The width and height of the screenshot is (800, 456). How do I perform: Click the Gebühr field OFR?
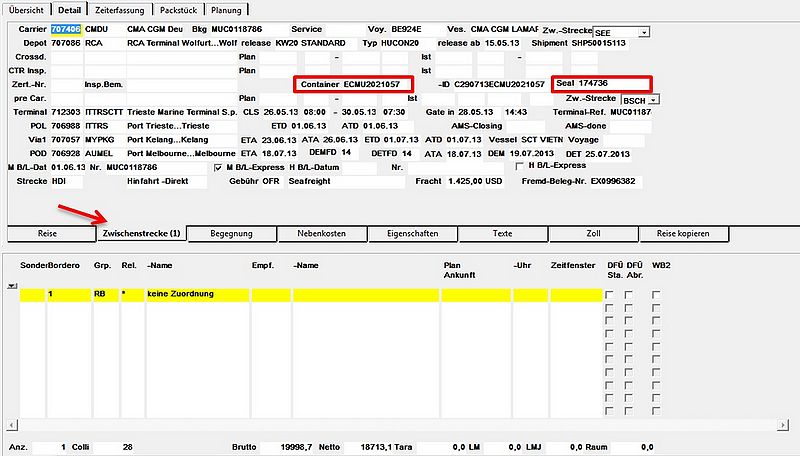[273, 181]
